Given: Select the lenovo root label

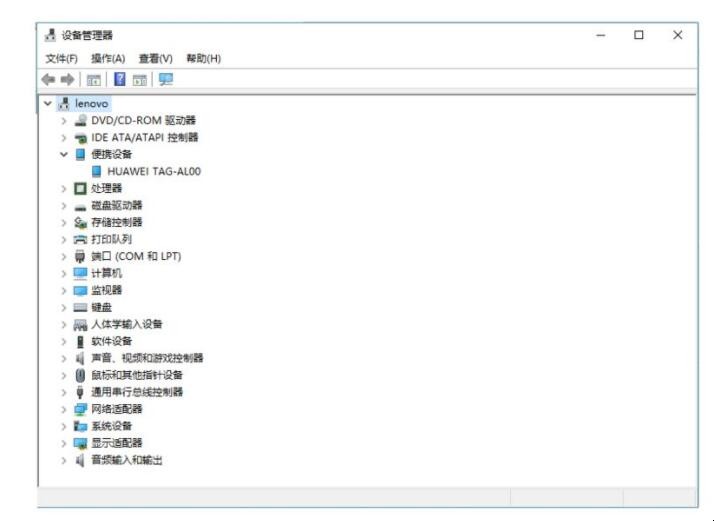Looking at the screenshot, I should point(92,103).
